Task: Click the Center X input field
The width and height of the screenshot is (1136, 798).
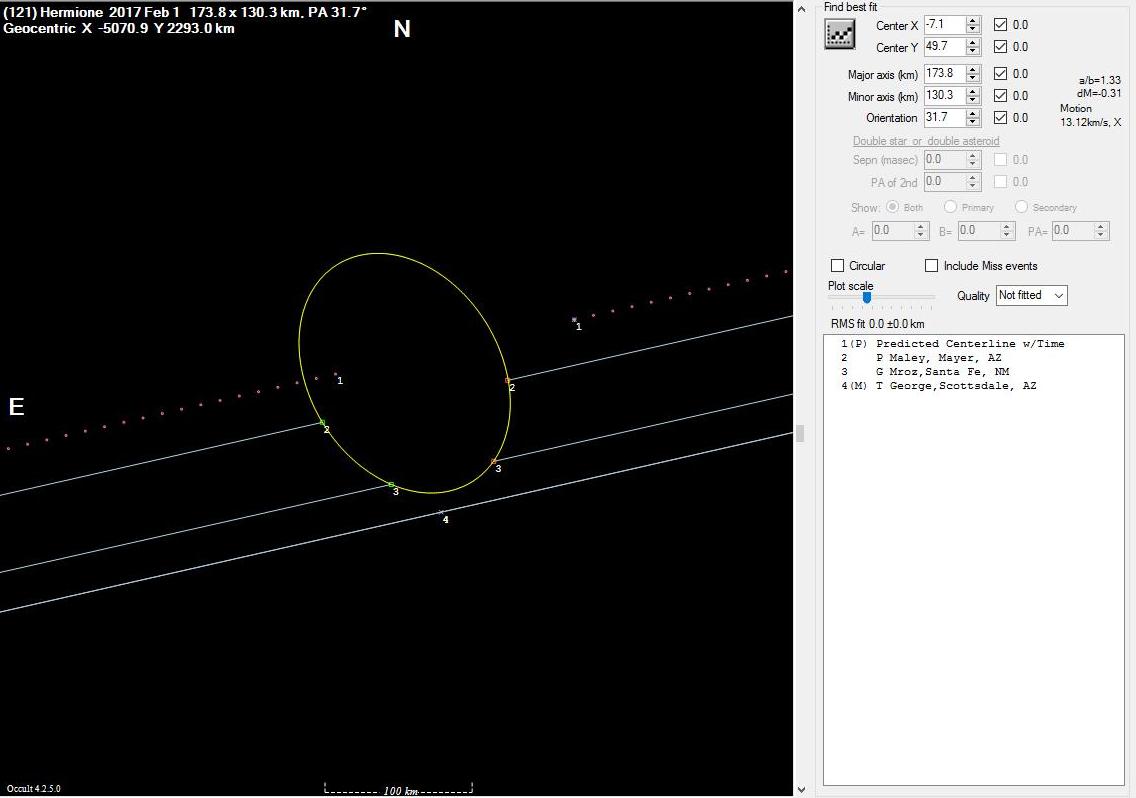Action: tap(944, 25)
